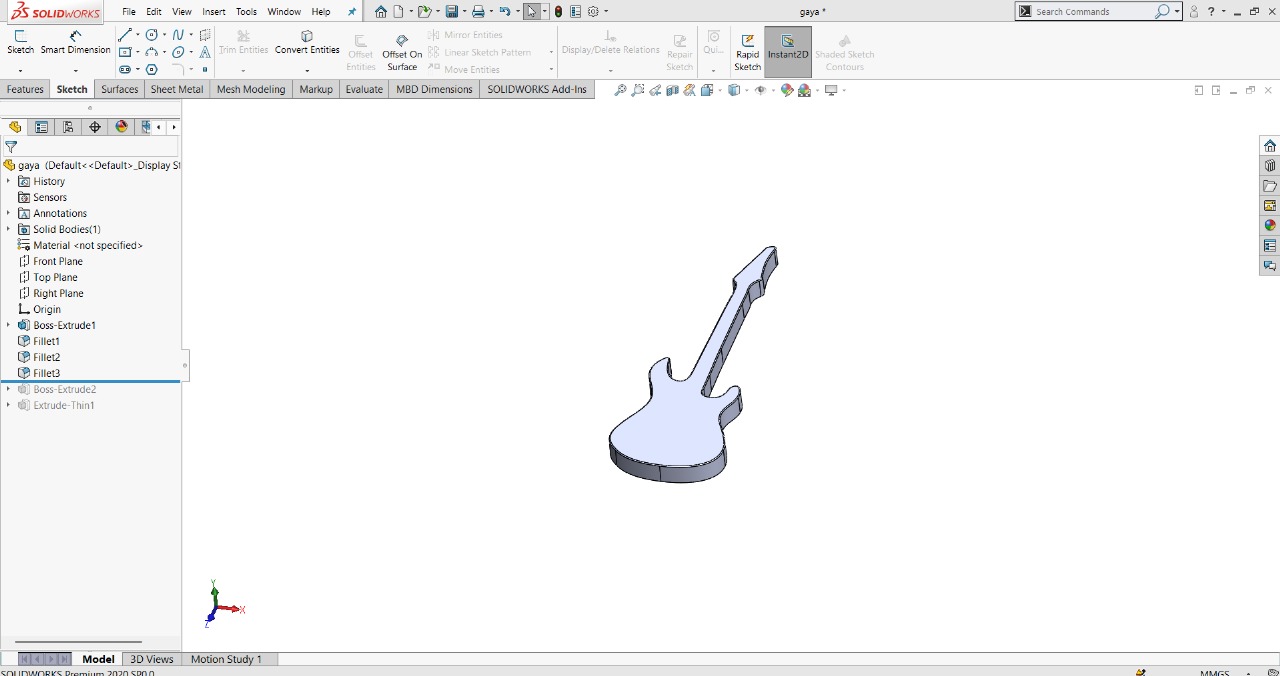
Task: Switch to the Features tab
Action: point(25,89)
